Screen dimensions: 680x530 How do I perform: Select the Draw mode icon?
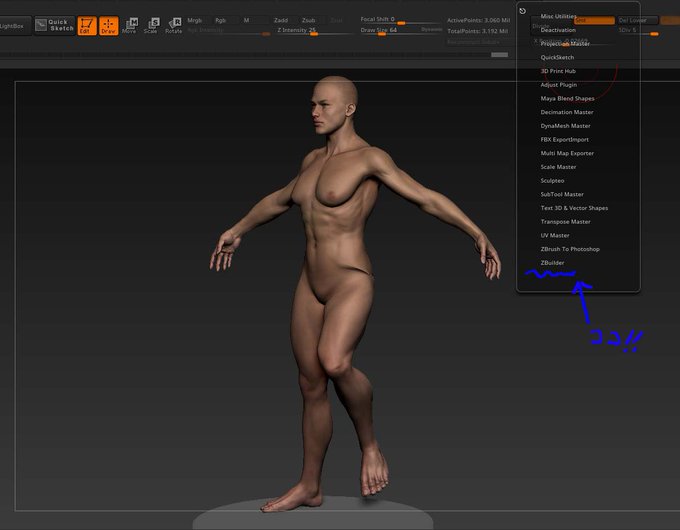point(108,26)
